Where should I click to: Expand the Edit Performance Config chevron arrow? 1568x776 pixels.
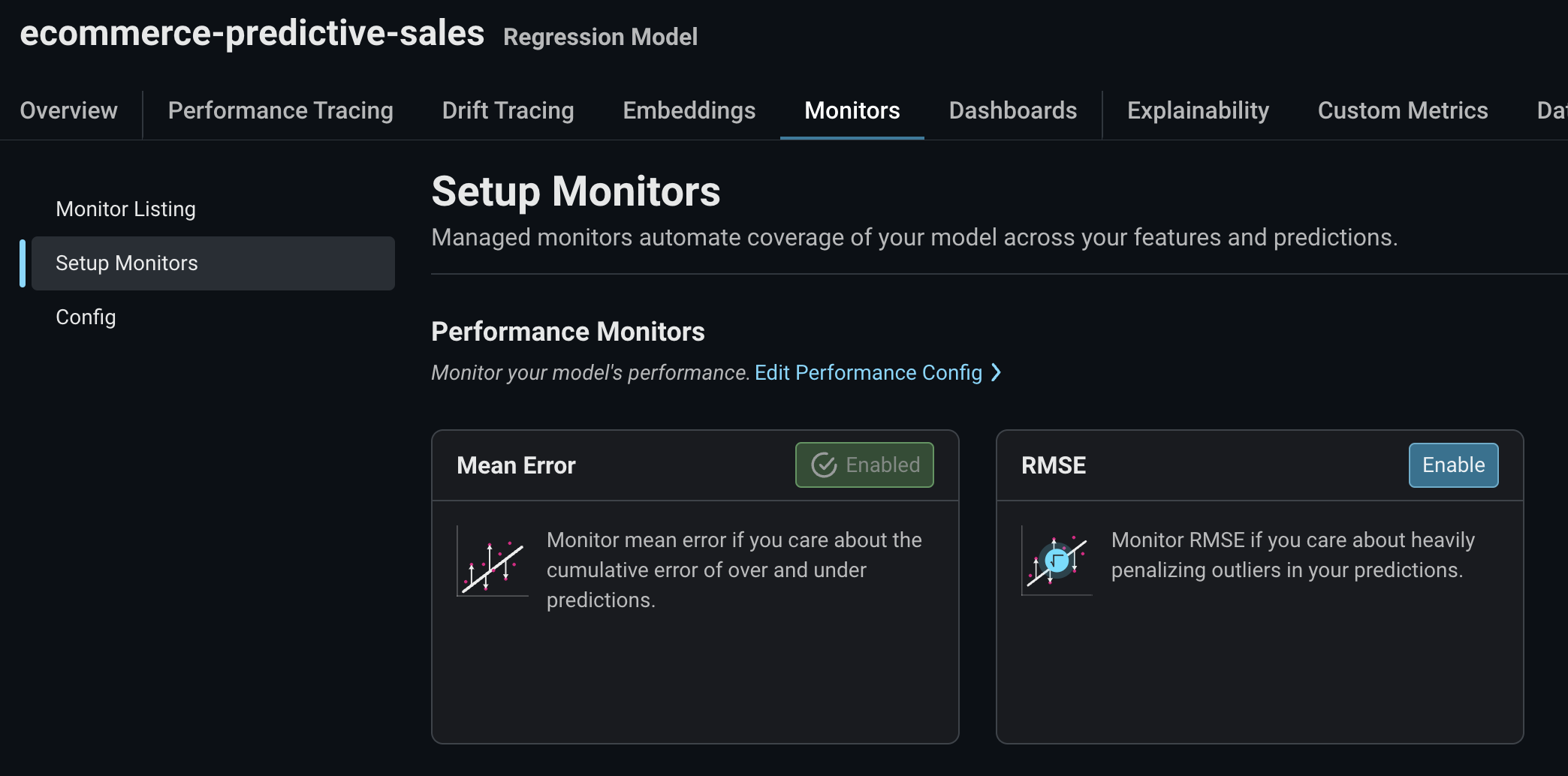(997, 372)
